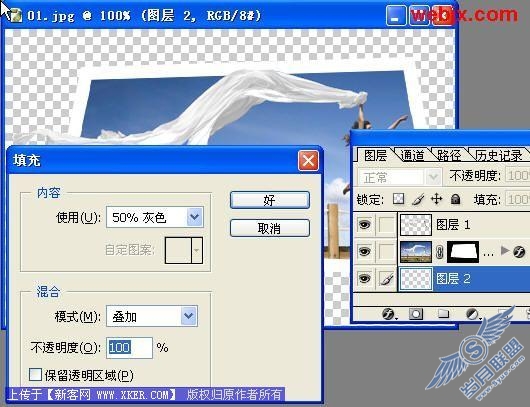Viewport: 530px width, 407px height.
Task: Hide 图层 1 with its eye icon
Action: tap(364, 224)
